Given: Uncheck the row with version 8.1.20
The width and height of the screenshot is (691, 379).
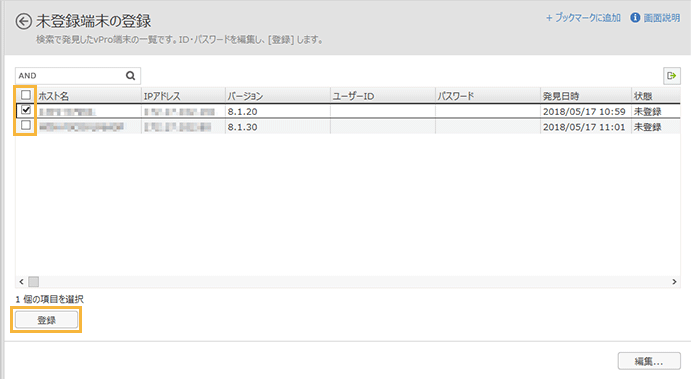Looking at the screenshot, I should click(x=26, y=110).
